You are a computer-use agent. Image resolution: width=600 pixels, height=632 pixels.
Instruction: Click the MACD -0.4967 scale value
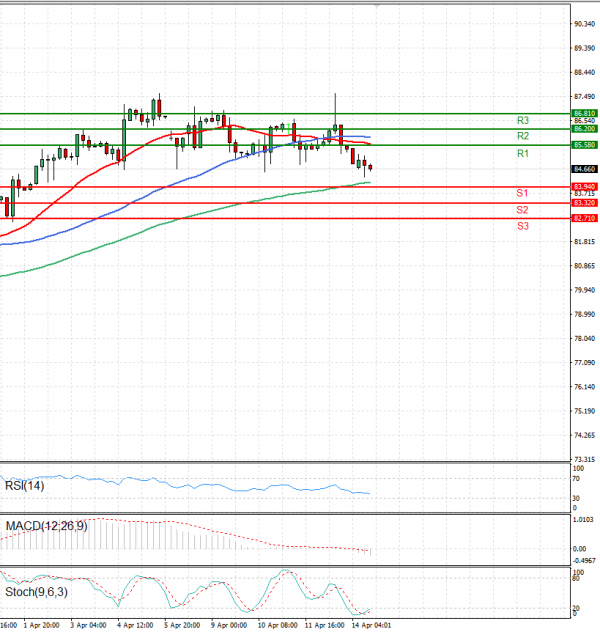click(584, 561)
